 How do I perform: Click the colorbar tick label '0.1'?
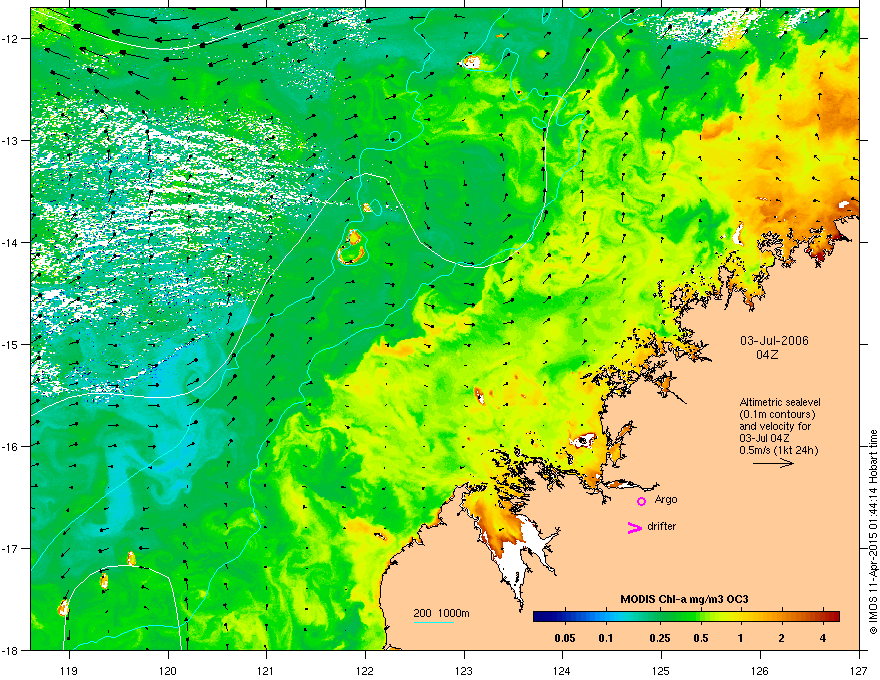pyautogui.click(x=606, y=638)
